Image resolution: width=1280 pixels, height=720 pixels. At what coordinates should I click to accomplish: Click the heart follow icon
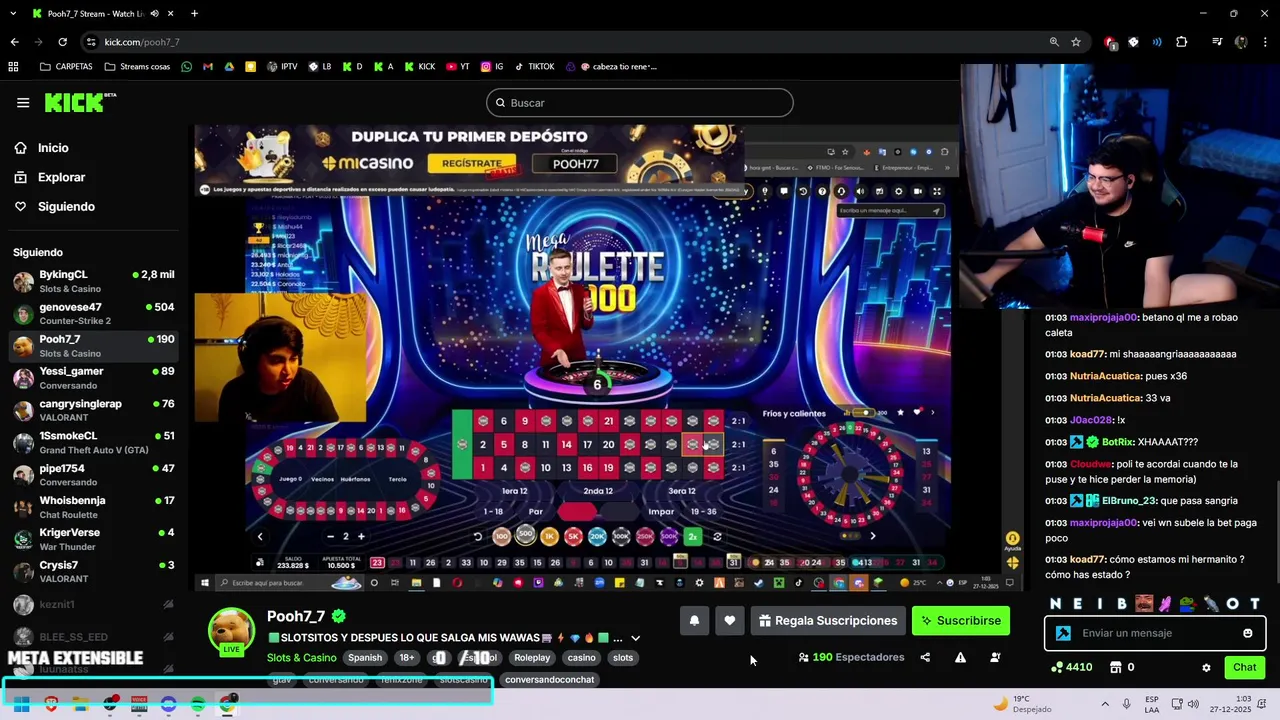730,621
